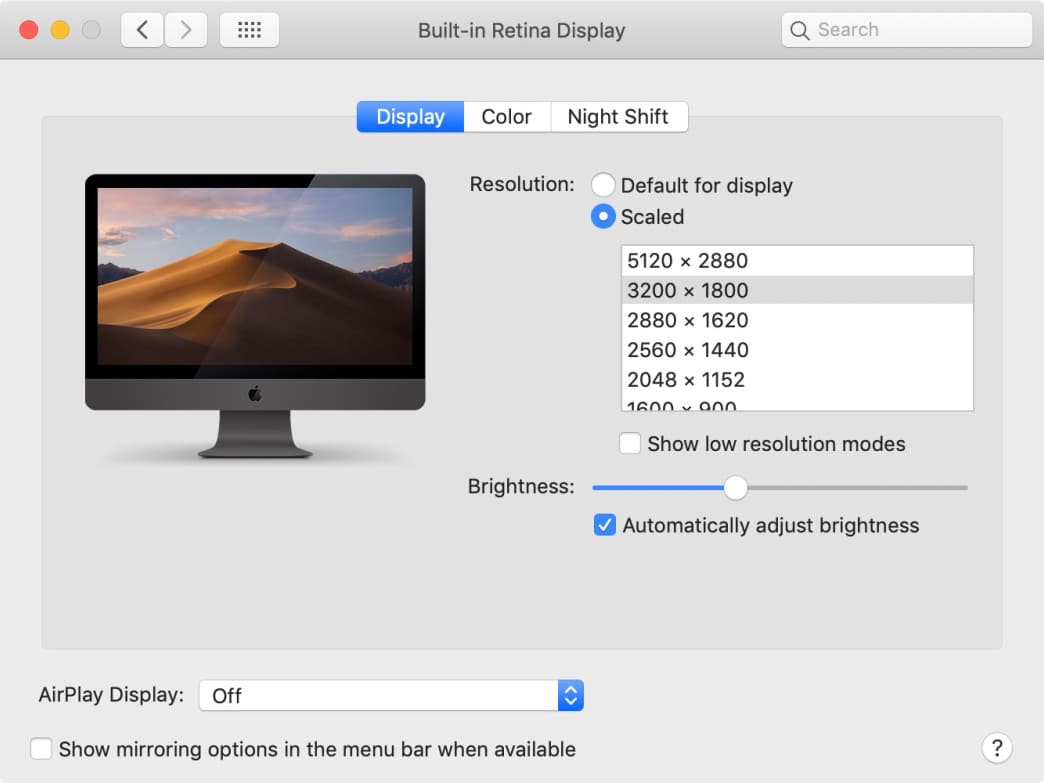Viewport: 1044px width, 783px height.
Task: Select the Default for display option
Action: tap(602, 185)
